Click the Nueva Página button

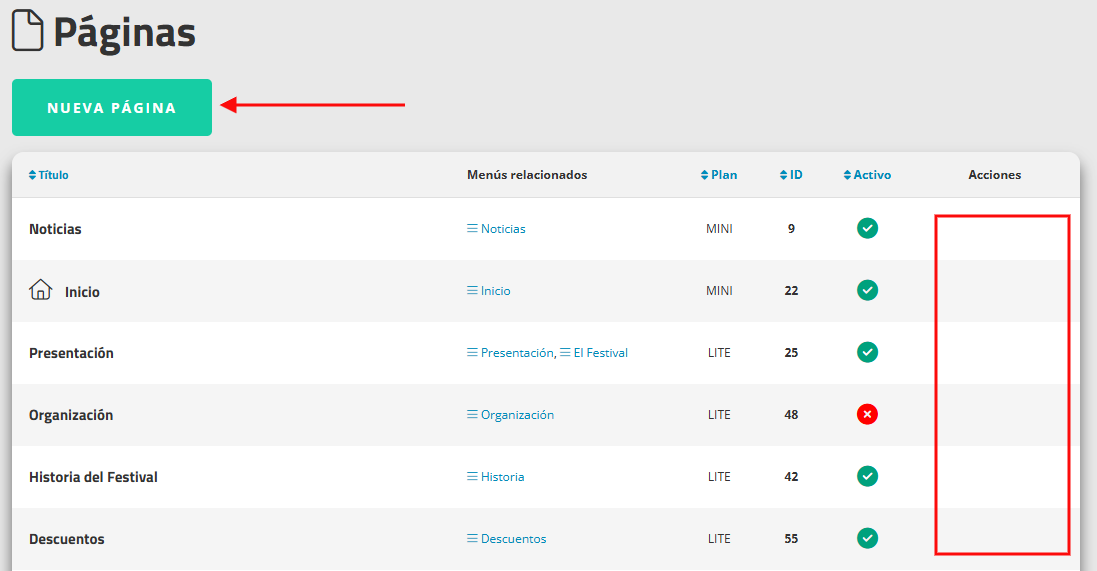tap(112, 107)
